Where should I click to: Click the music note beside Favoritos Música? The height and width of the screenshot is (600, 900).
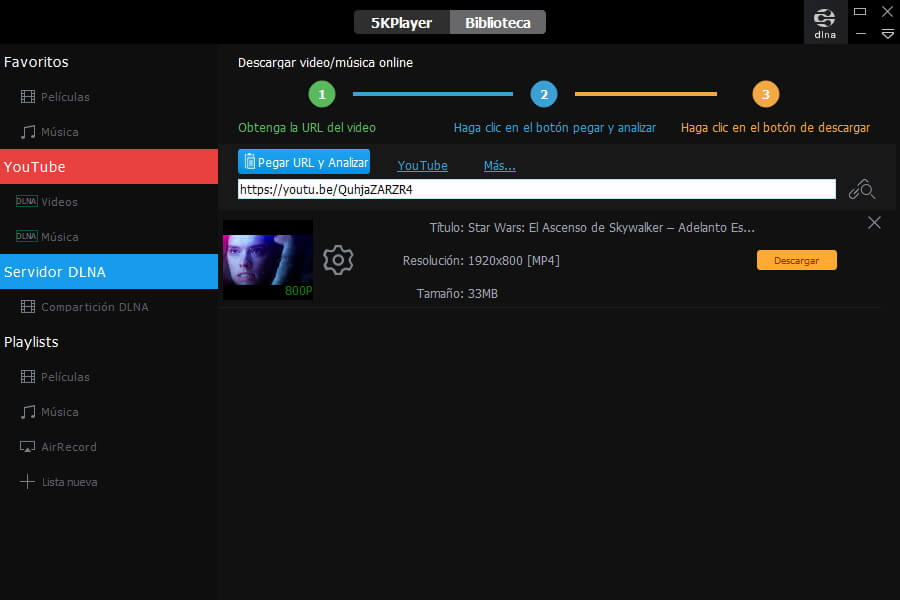pos(28,132)
